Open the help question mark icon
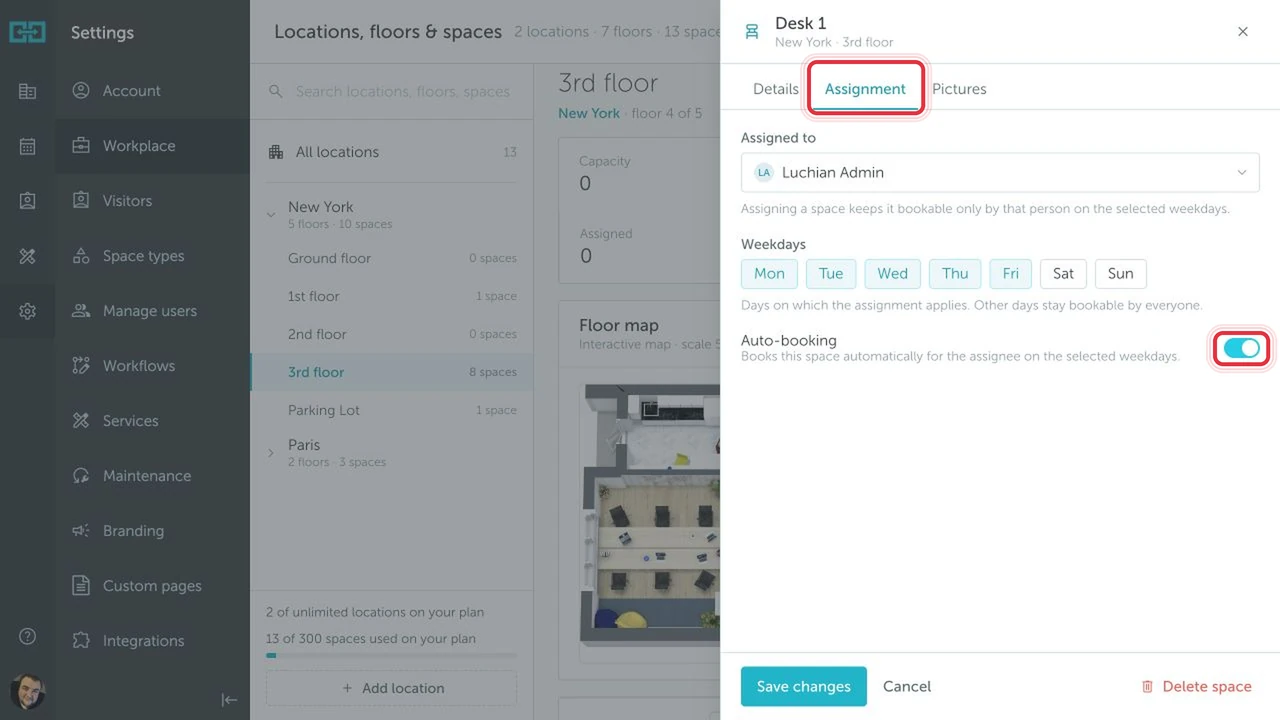This screenshot has width=1280, height=720. (x=27, y=636)
